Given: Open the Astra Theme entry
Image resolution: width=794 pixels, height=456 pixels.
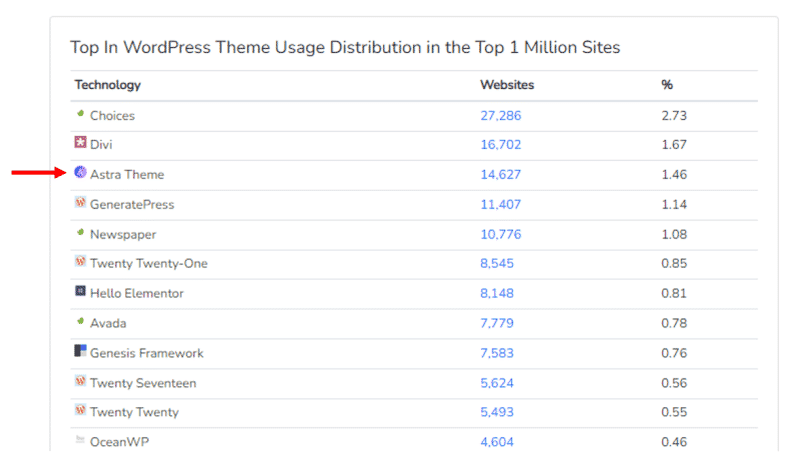Looking at the screenshot, I should 127,175.
